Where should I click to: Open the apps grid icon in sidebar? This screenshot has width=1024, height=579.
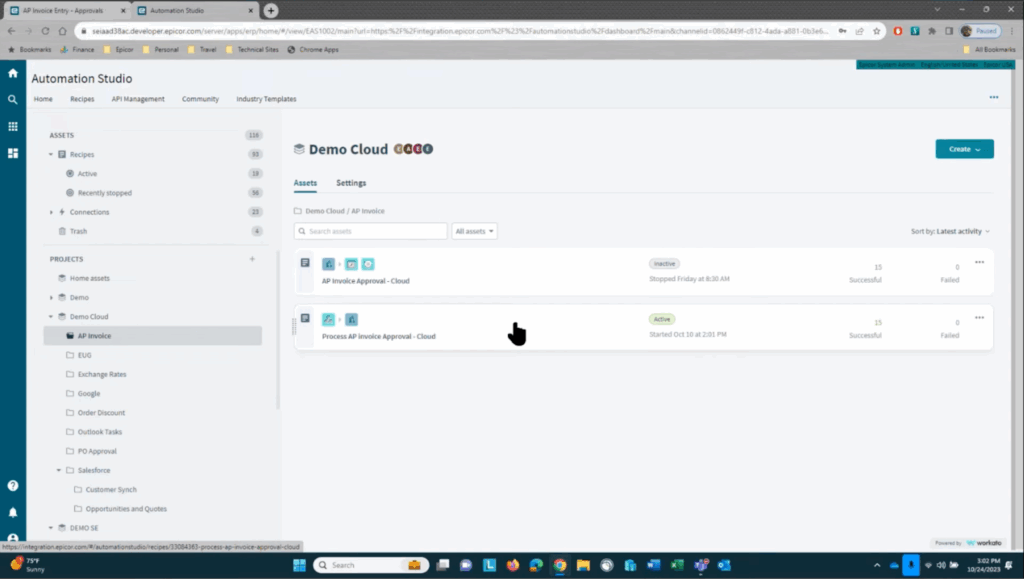[13, 127]
